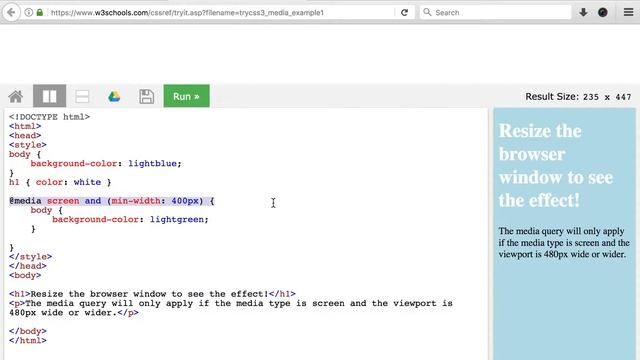Click the closing '</style>' tag line
The width and height of the screenshot is (640, 360).
pyautogui.click(x=31, y=257)
